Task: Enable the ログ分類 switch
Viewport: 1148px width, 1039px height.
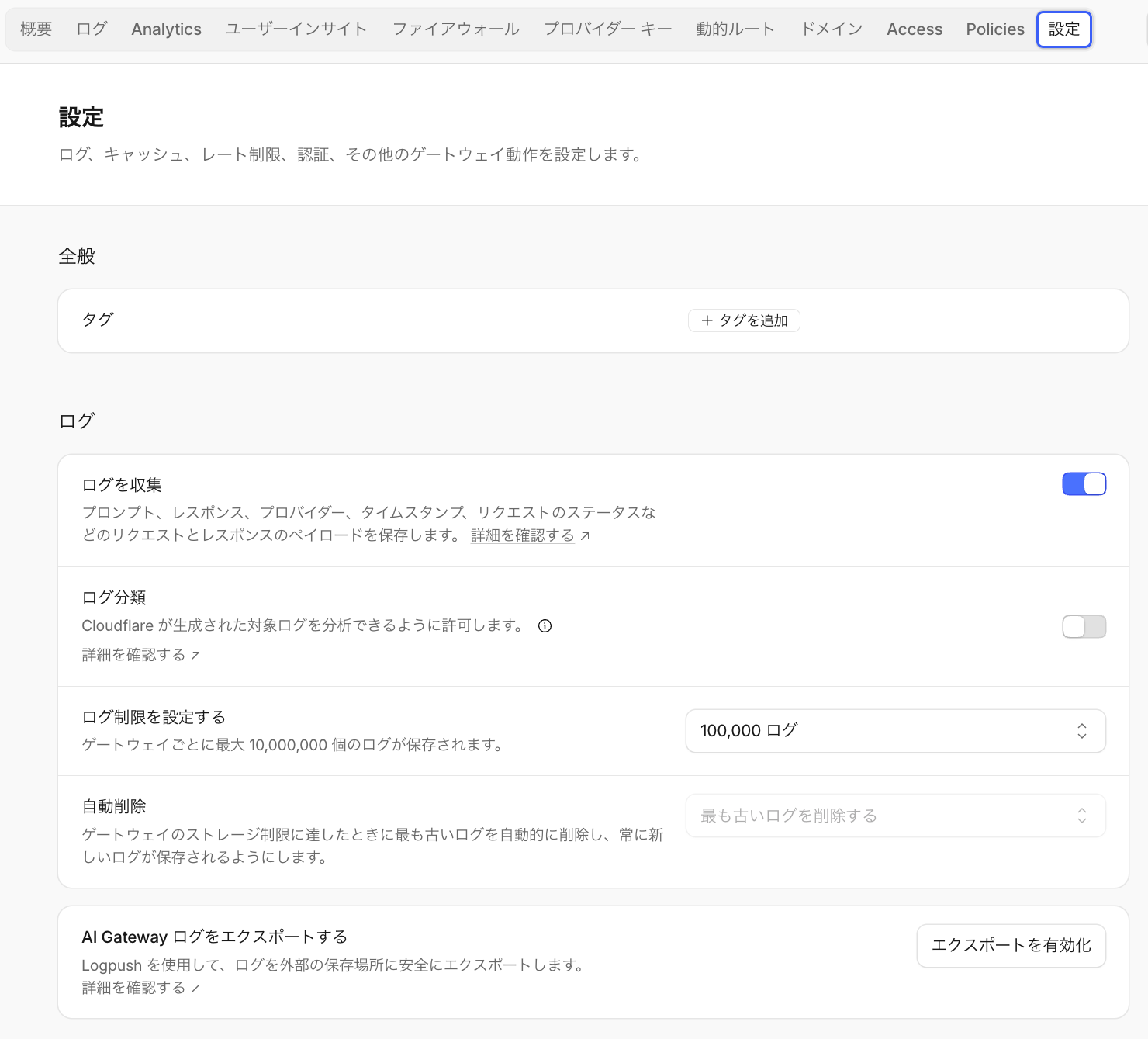Action: coord(1084,627)
